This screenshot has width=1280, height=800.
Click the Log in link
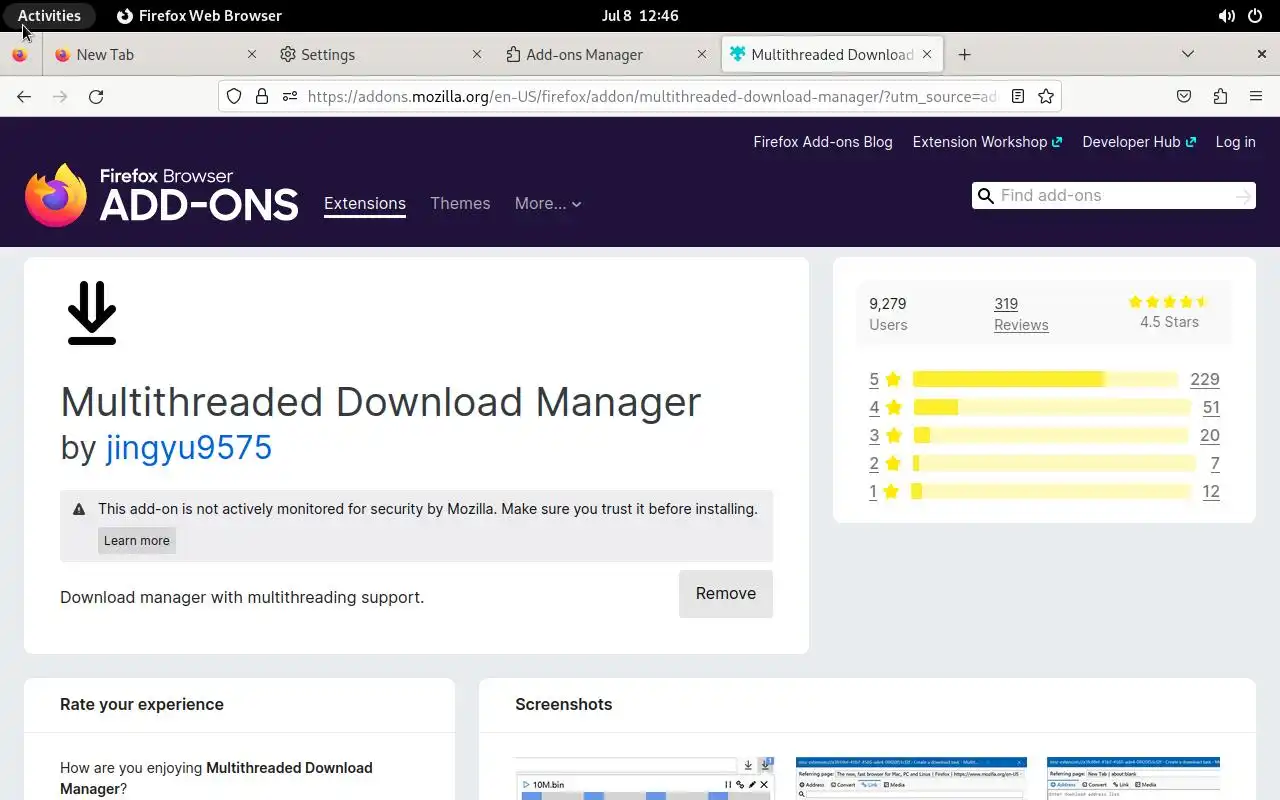(x=1235, y=142)
